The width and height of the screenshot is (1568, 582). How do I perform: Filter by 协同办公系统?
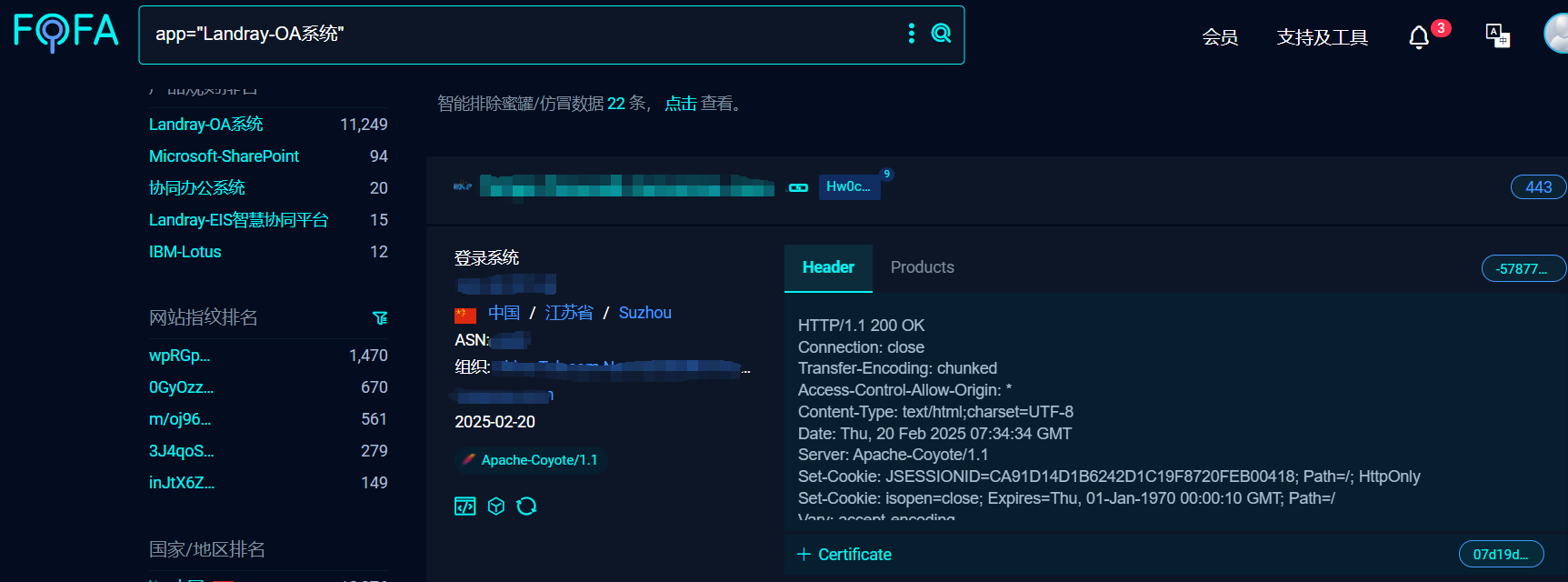tap(197, 188)
